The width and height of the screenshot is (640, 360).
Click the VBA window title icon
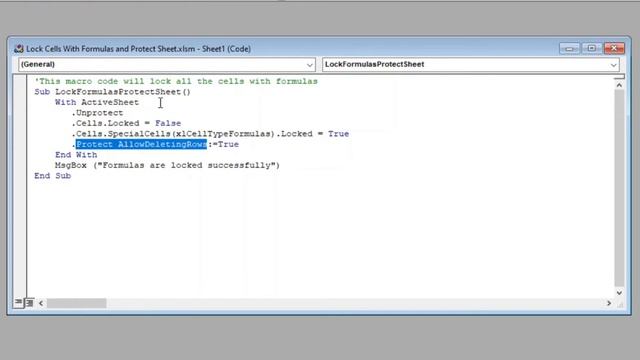click(x=18, y=49)
